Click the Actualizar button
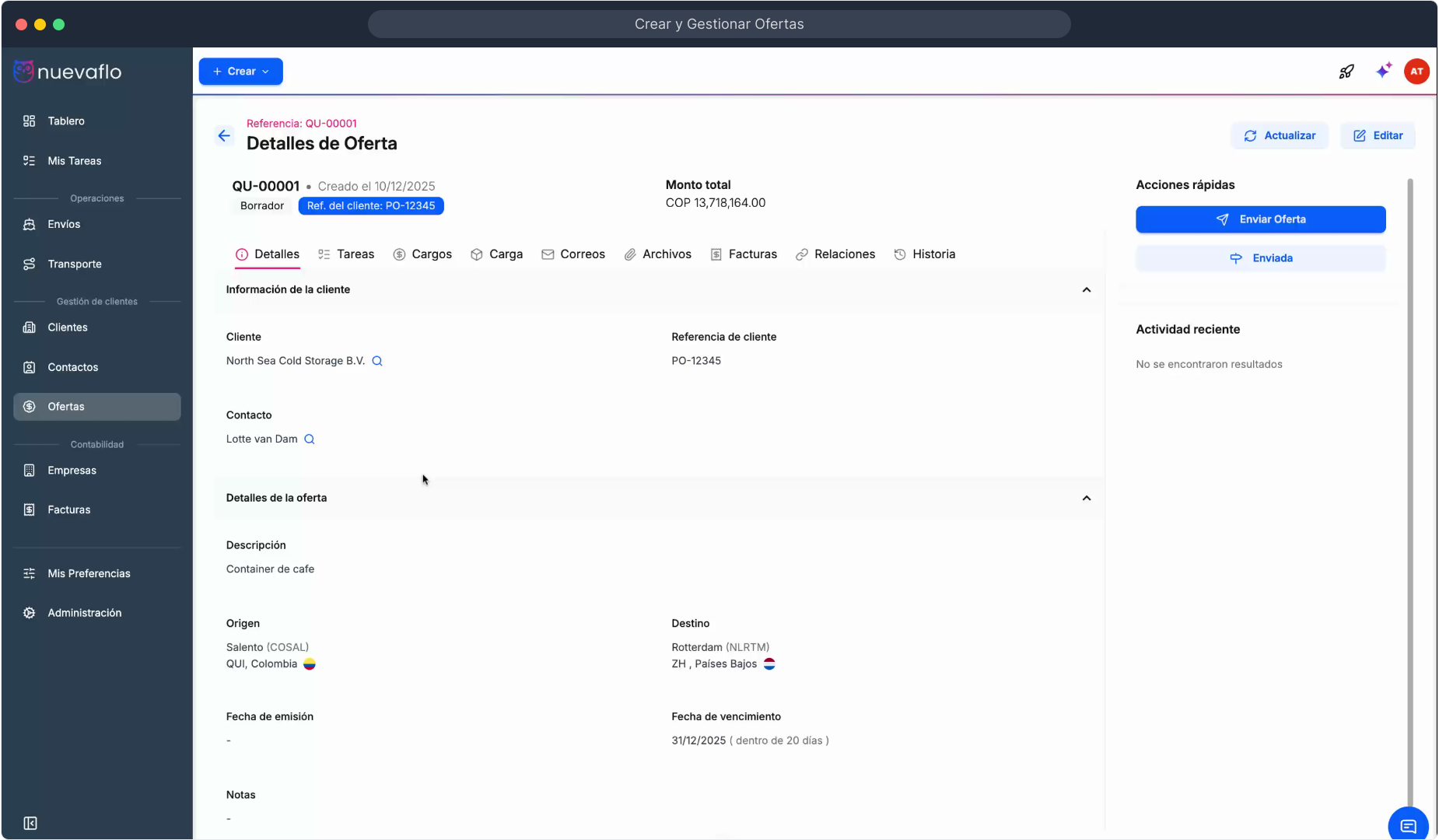This screenshot has width=1439, height=840. coord(1280,136)
